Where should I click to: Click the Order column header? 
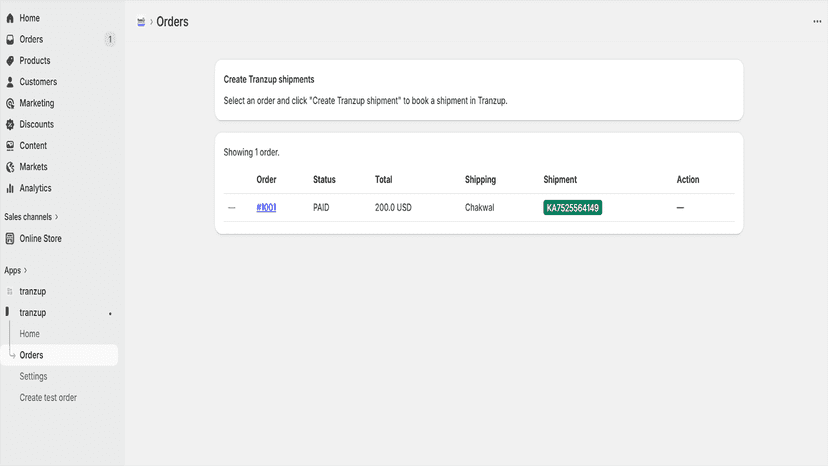click(x=266, y=180)
